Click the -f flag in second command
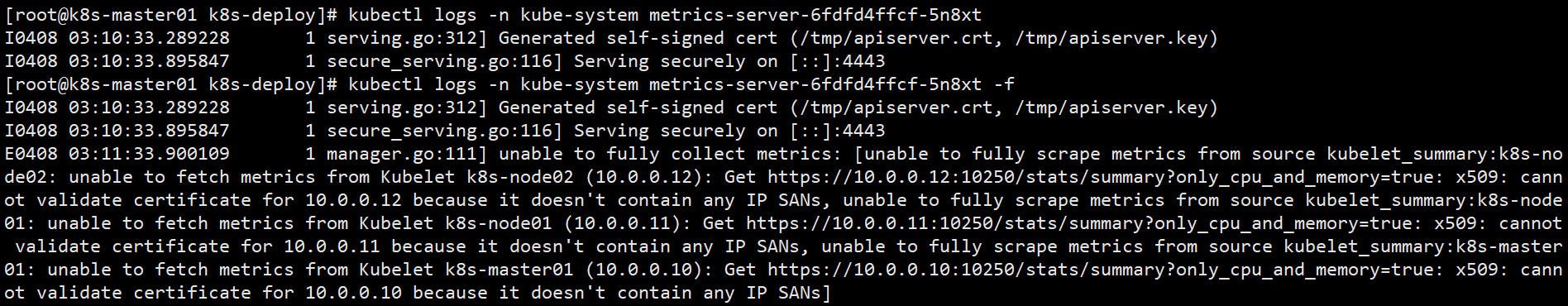 pos(1004,84)
